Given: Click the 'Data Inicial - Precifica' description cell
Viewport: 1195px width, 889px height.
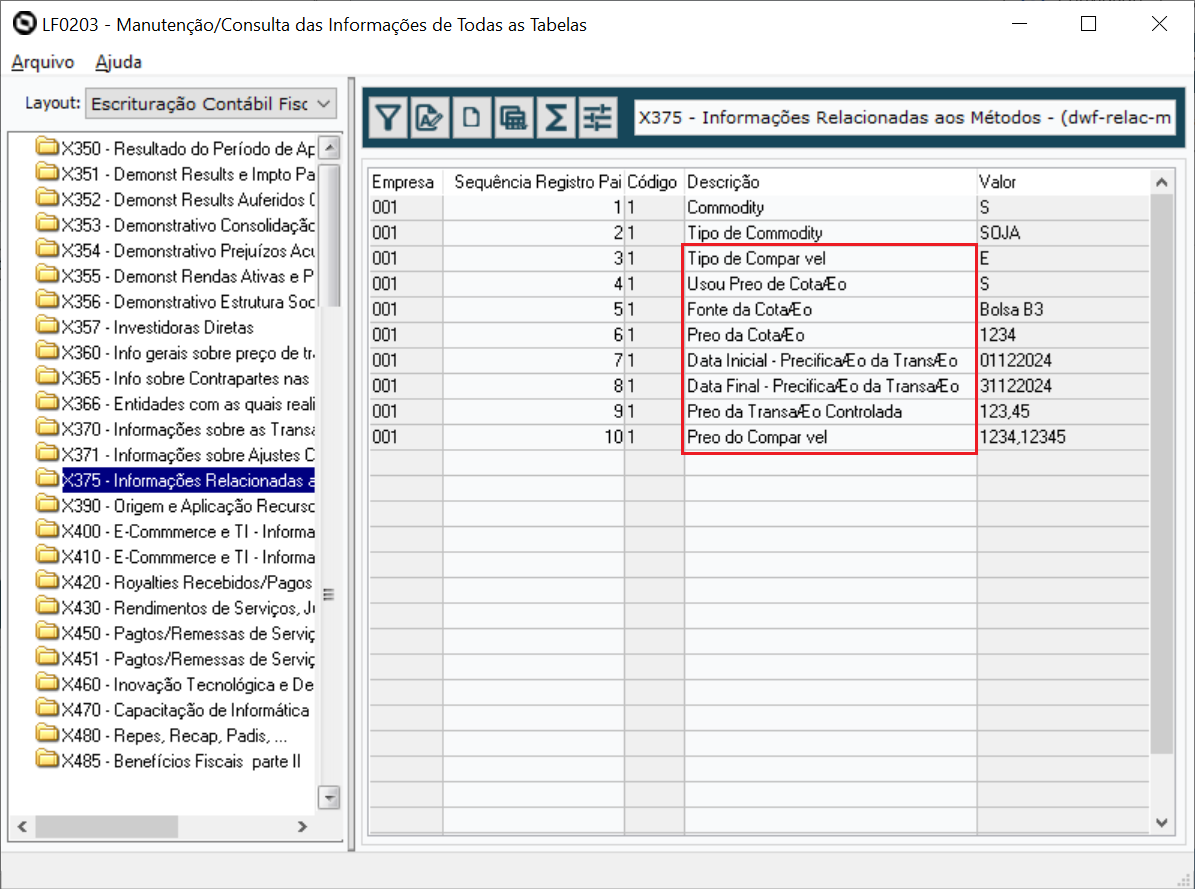Looking at the screenshot, I should point(831,361).
